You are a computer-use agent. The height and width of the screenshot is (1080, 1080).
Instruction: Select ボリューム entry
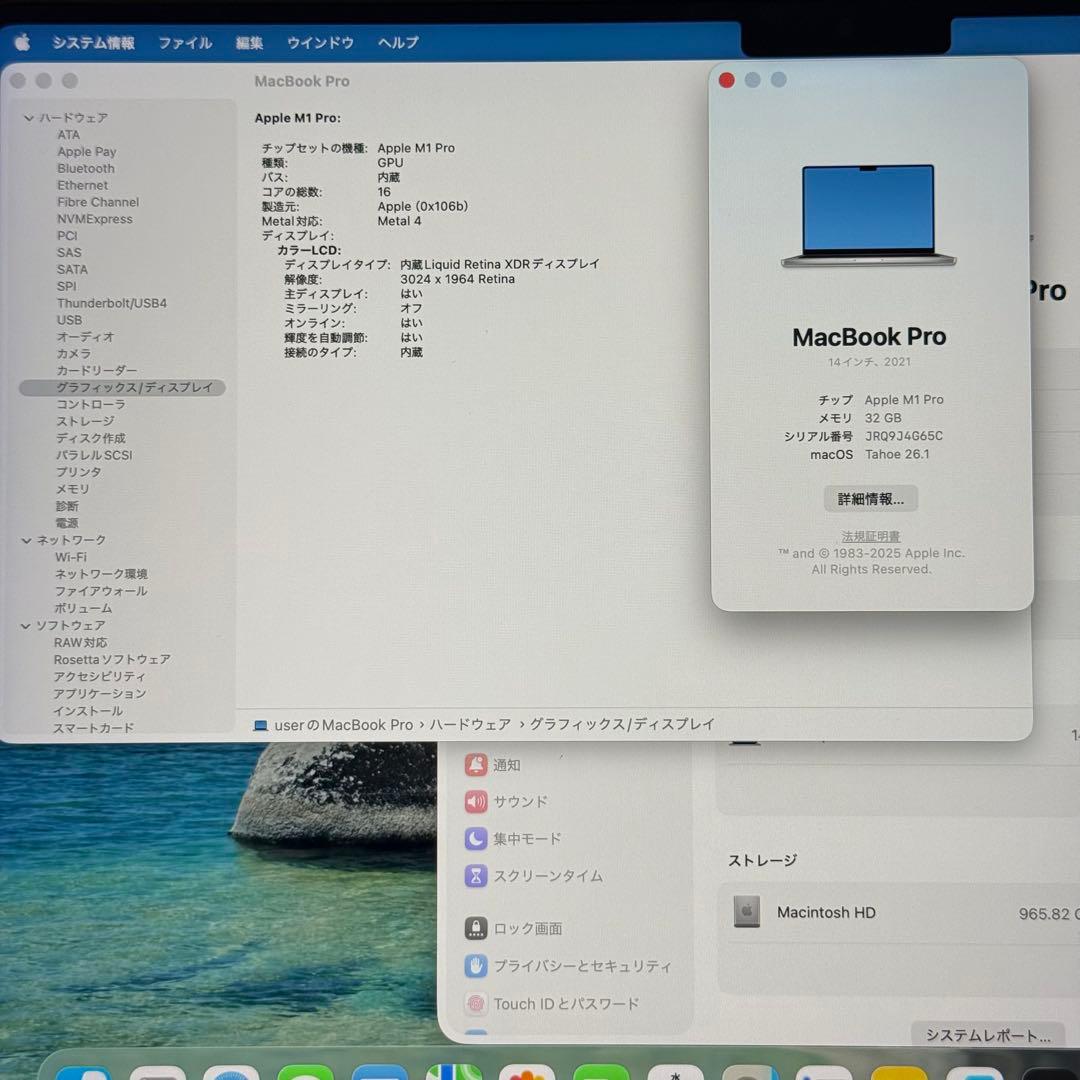coord(83,609)
